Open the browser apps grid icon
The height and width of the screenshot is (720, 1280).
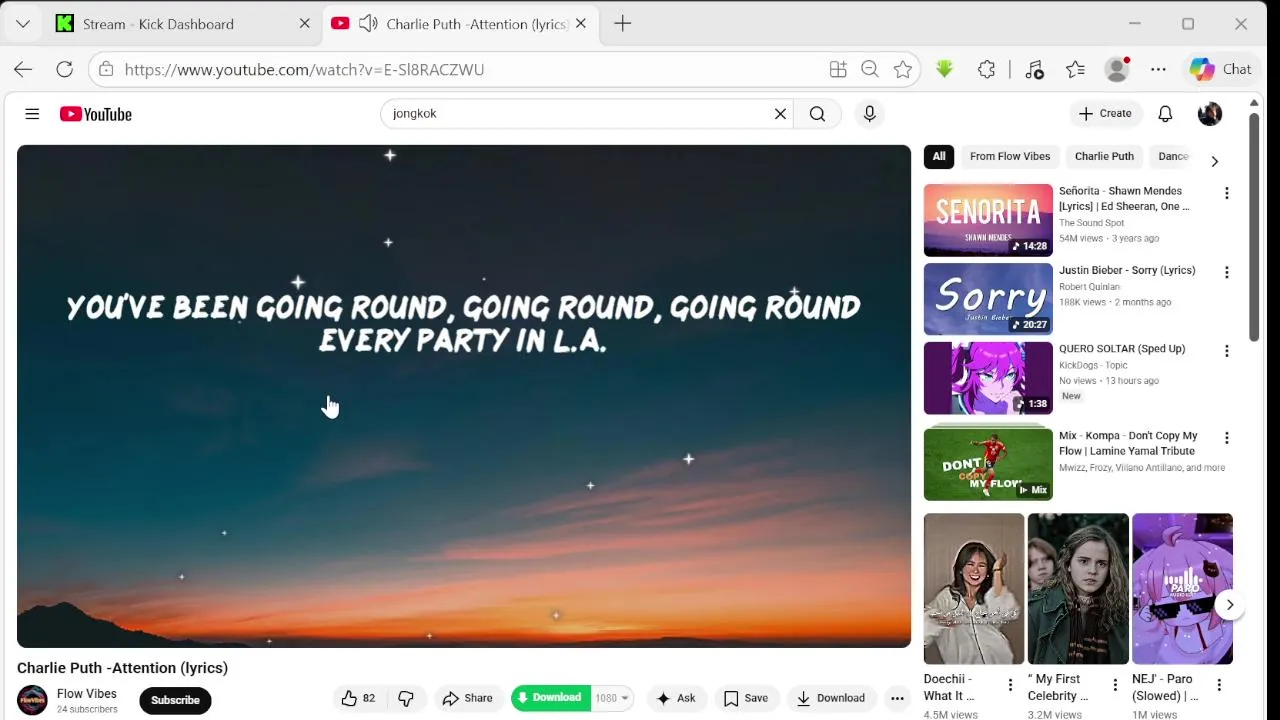838,69
